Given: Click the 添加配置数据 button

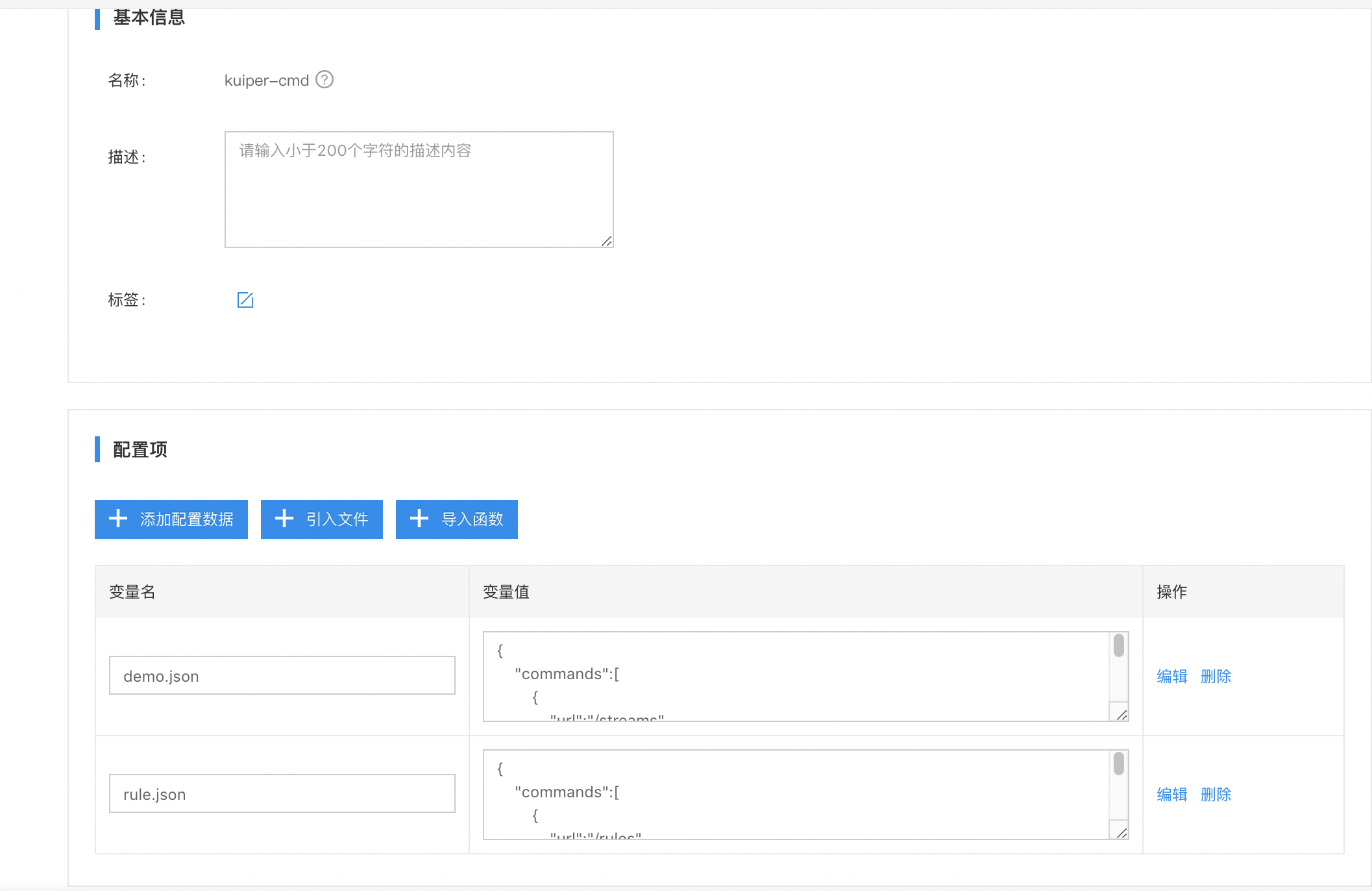Looking at the screenshot, I should [x=171, y=519].
